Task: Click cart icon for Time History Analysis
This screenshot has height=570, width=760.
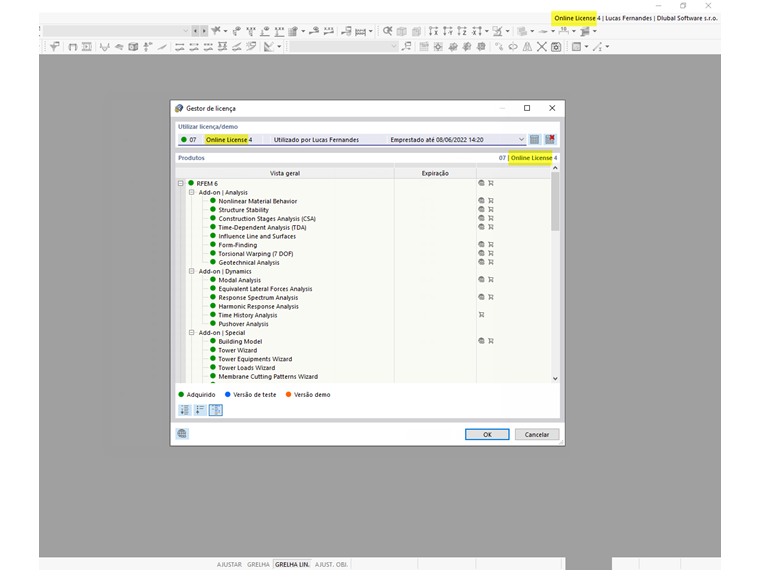Action: pos(481,315)
